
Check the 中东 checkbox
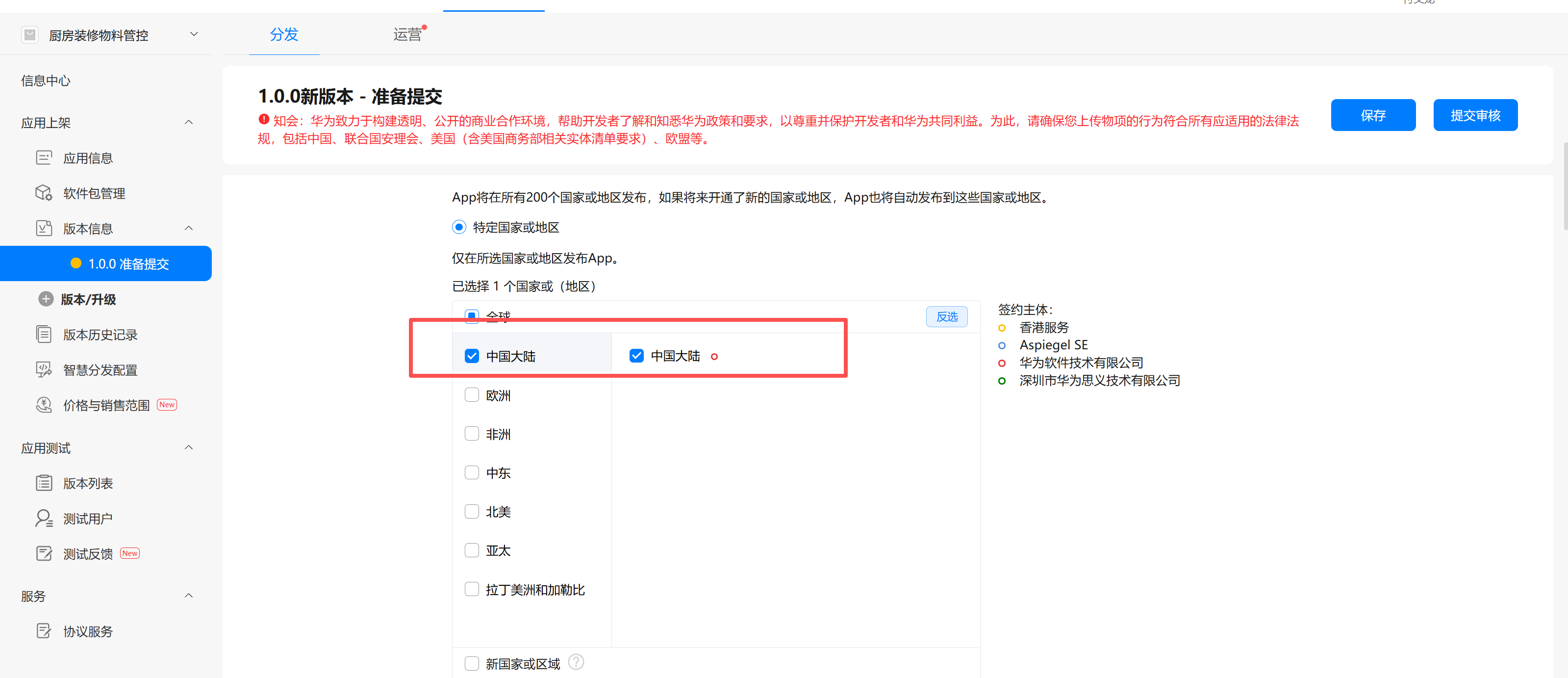472,473
